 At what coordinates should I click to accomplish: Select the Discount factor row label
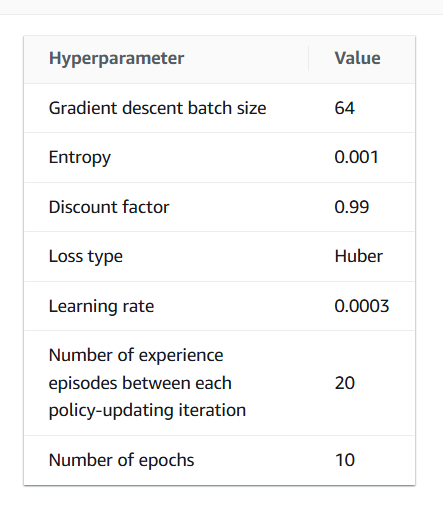pos(109,207)
